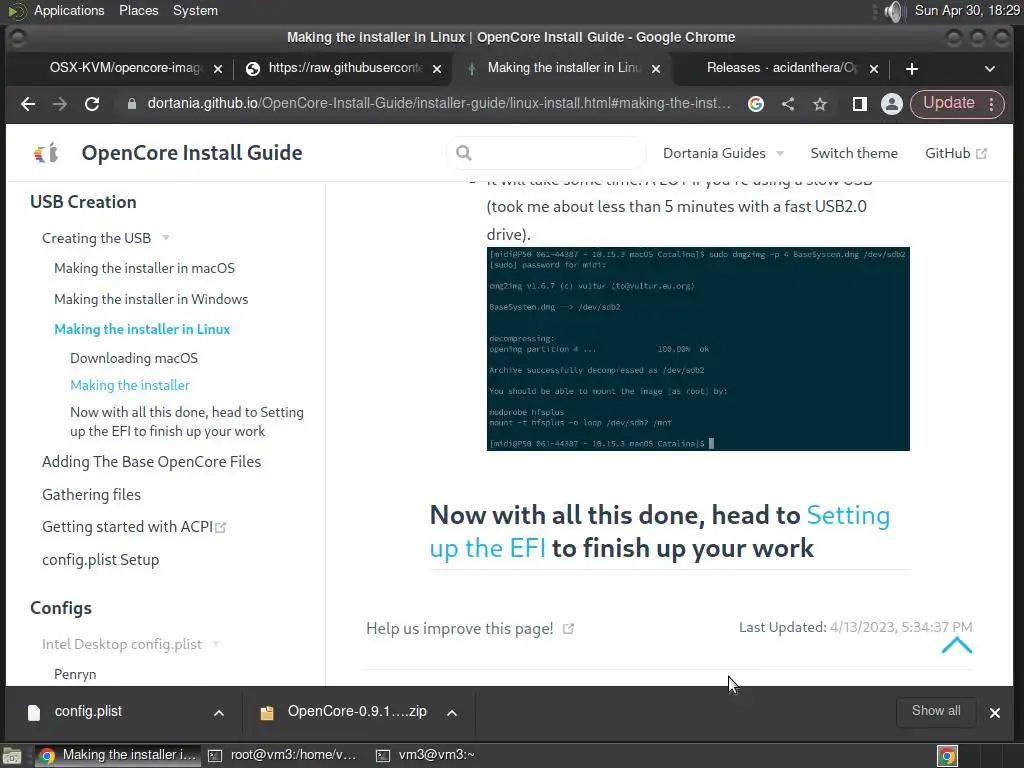Click the browser forward arrow
This screenshot has width=1024, height=768.
coord(59,104)
